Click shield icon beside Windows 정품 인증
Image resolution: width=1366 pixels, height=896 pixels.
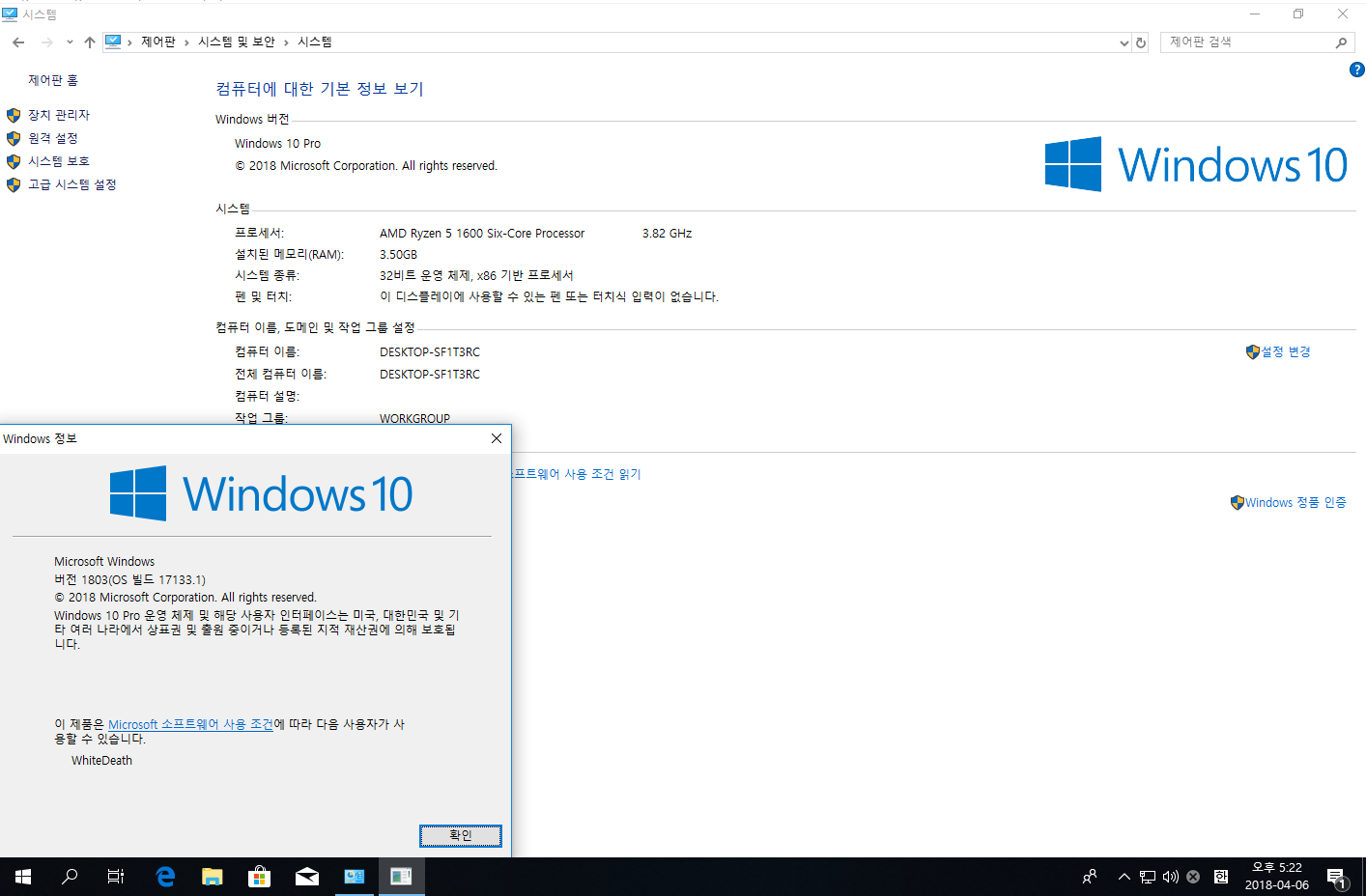click(x=1238, y=502)
